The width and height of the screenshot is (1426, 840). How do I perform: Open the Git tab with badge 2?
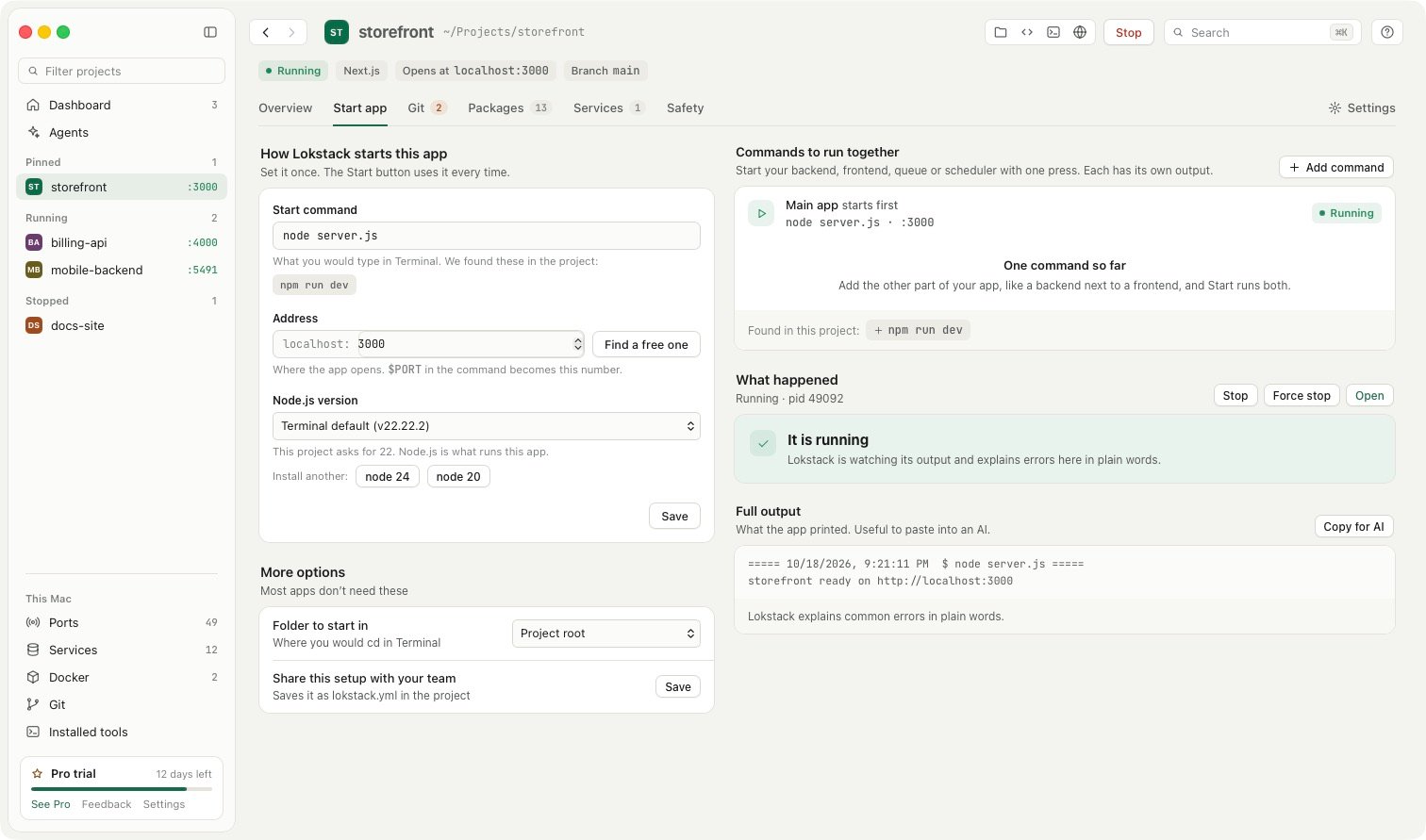[427, 108]
